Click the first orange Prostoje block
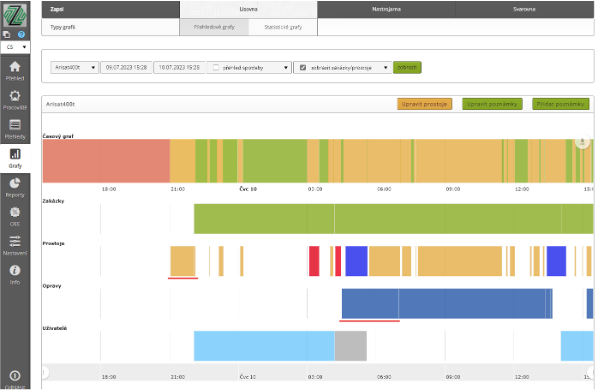The height and width of the screenshot is (390, 606). (x=183, y=261)
